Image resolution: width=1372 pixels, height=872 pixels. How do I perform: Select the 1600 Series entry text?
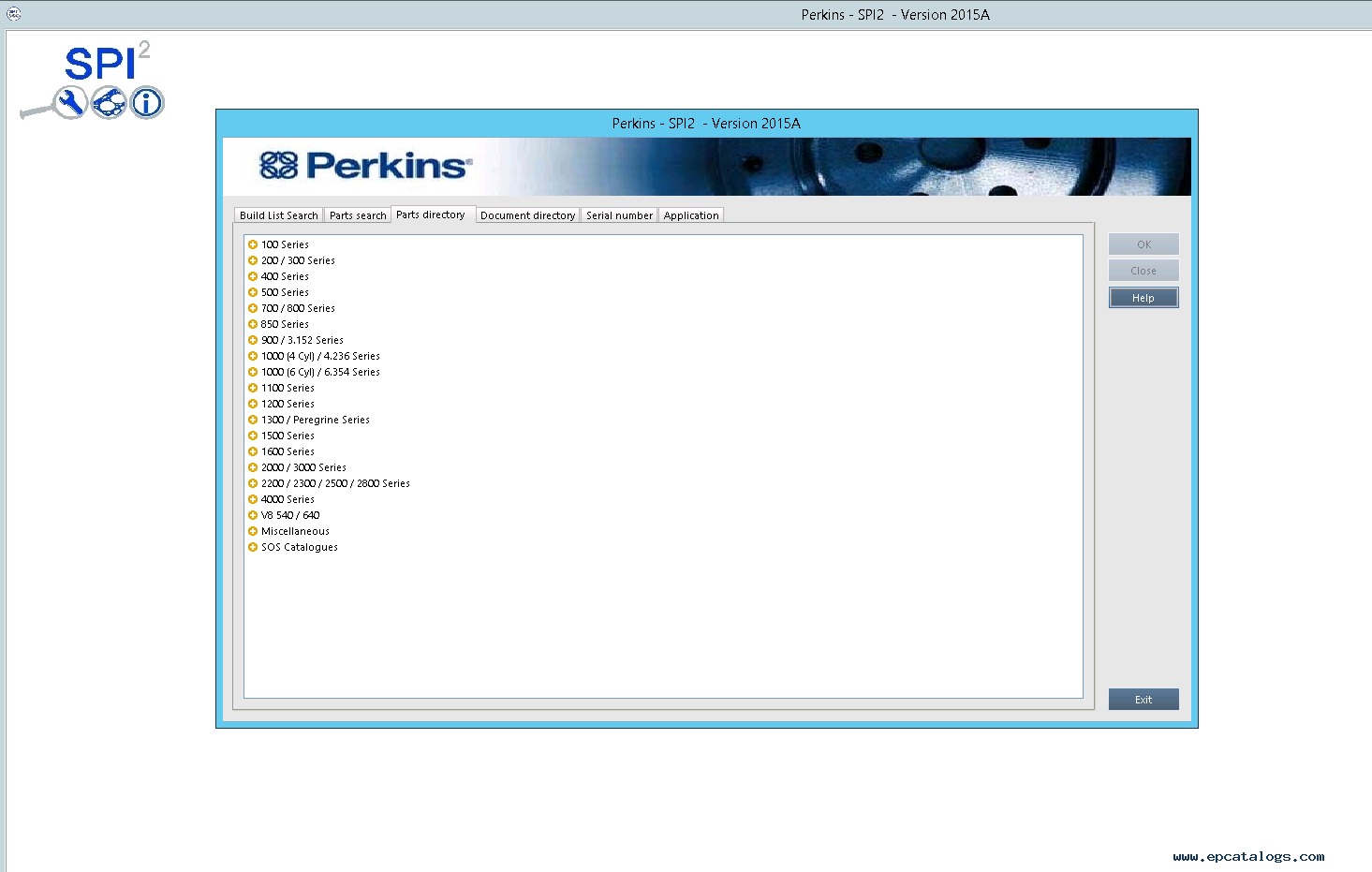coord(288,451)
